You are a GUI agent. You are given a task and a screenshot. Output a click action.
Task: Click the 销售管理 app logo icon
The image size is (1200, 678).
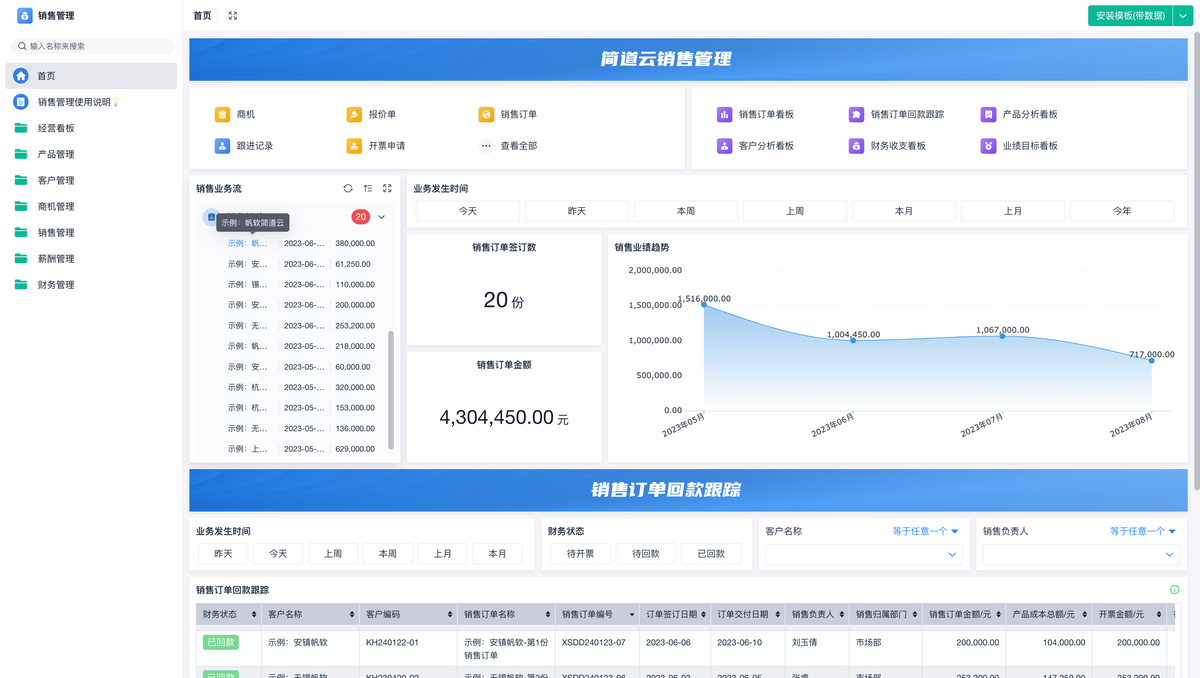coord(24,15)
